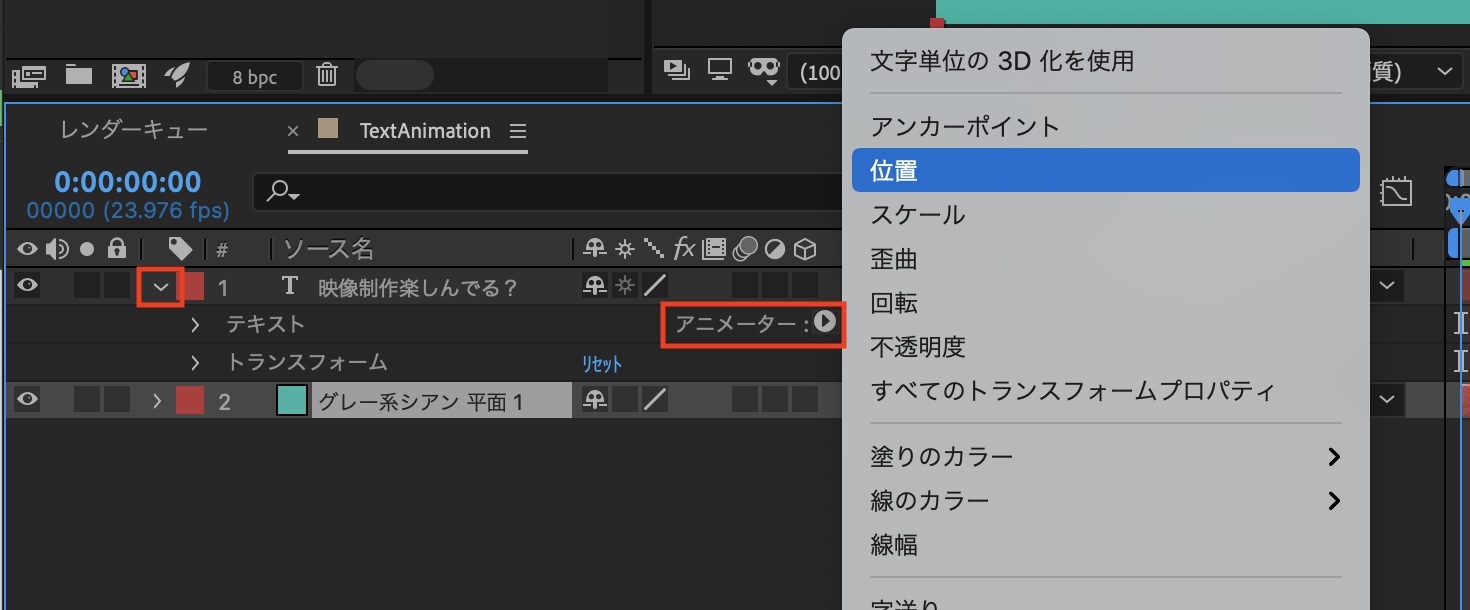Choose アンカーポイント from the animator menu

coord(965,127)
